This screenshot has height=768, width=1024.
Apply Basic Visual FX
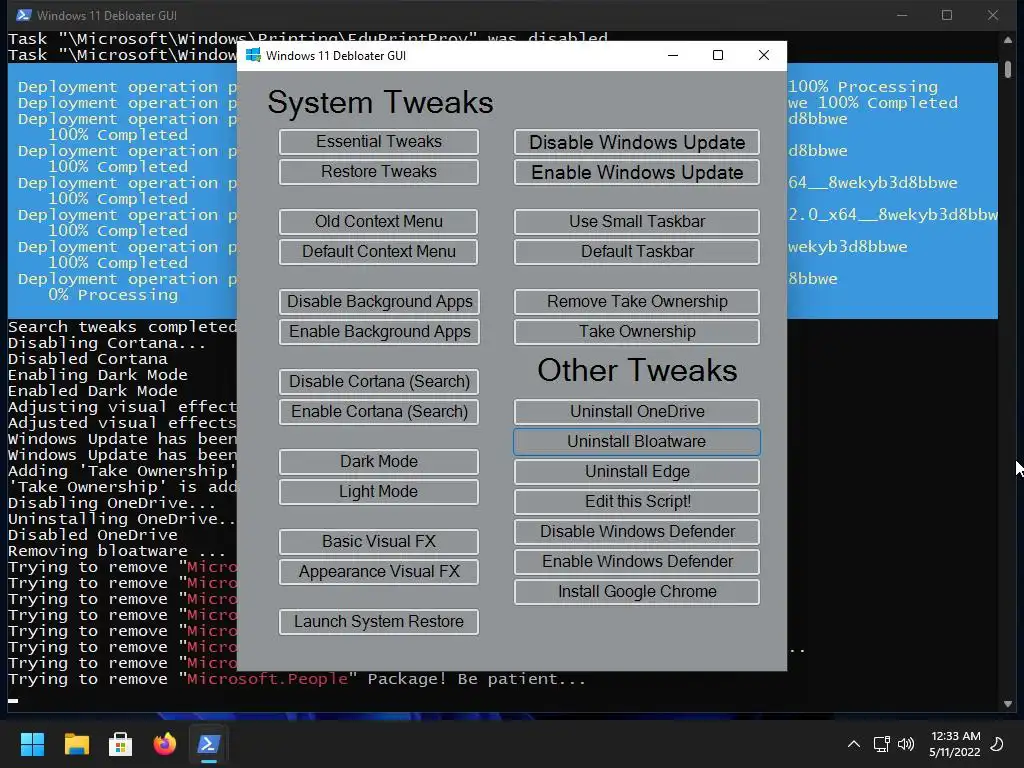(379, 541)
